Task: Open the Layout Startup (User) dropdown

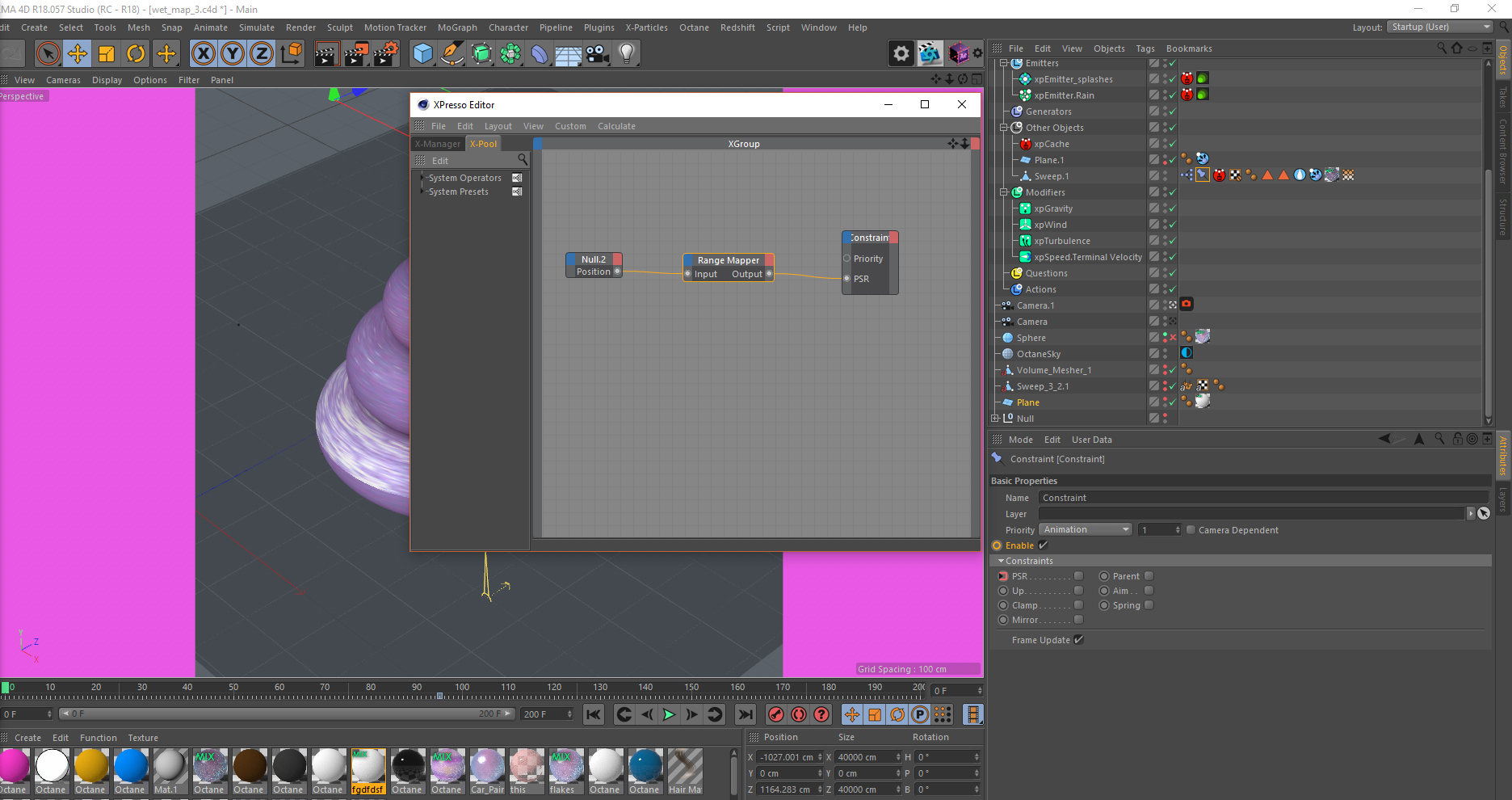Action: point(1440,27)
